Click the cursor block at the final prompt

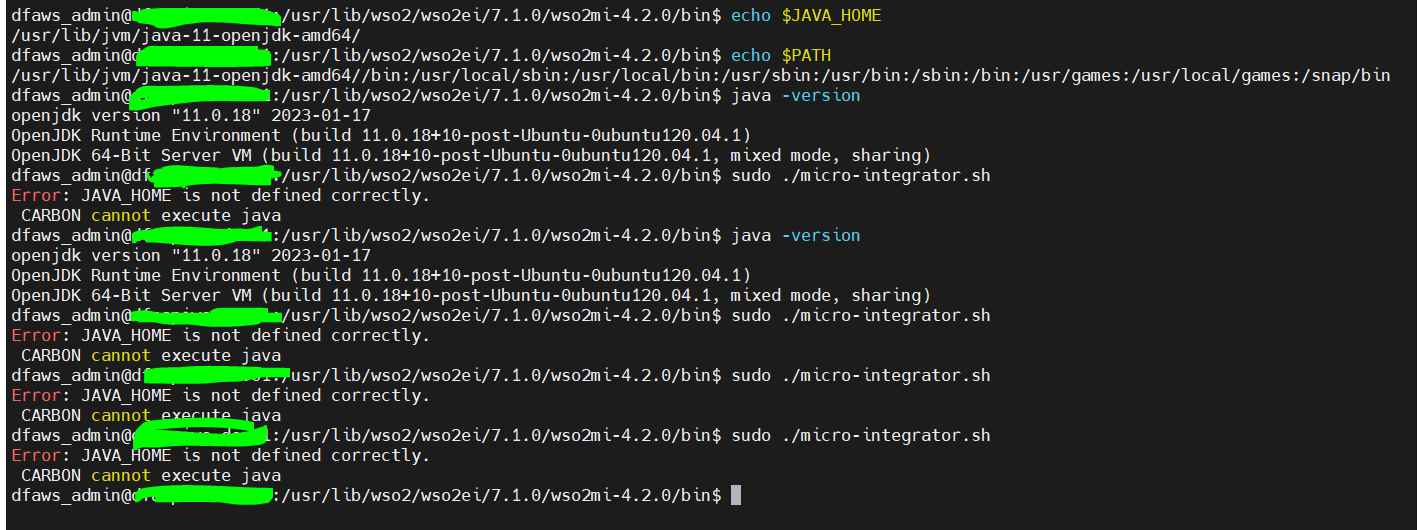click(x=736, y=495)
